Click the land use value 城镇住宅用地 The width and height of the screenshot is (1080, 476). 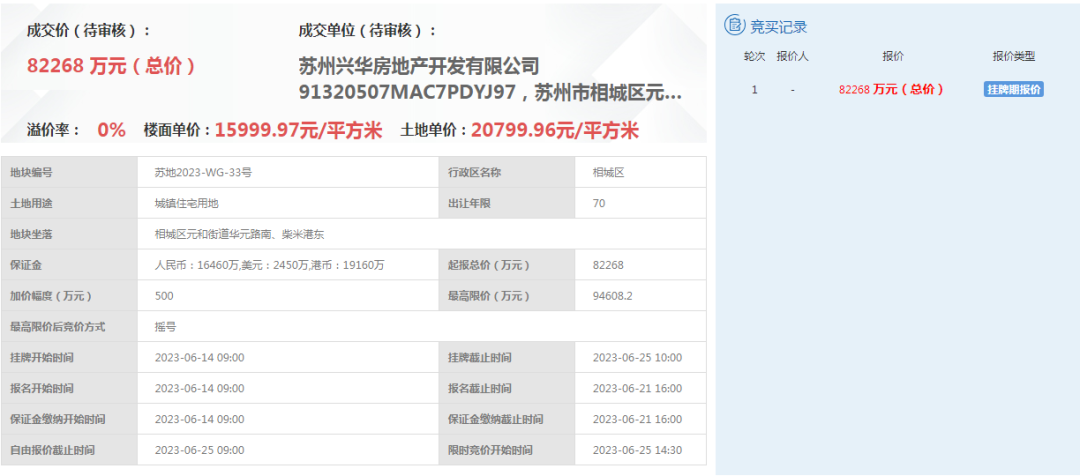tap(187, 203)
